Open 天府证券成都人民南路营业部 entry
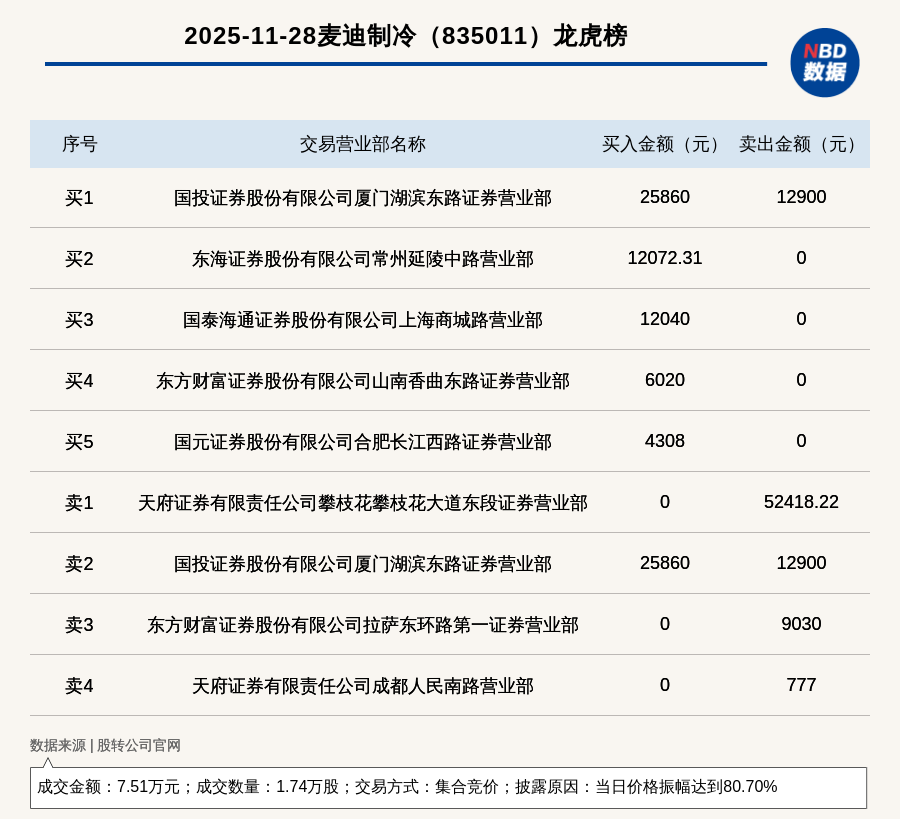The height and width of the screenshot is (819, 900). (362, 686)
